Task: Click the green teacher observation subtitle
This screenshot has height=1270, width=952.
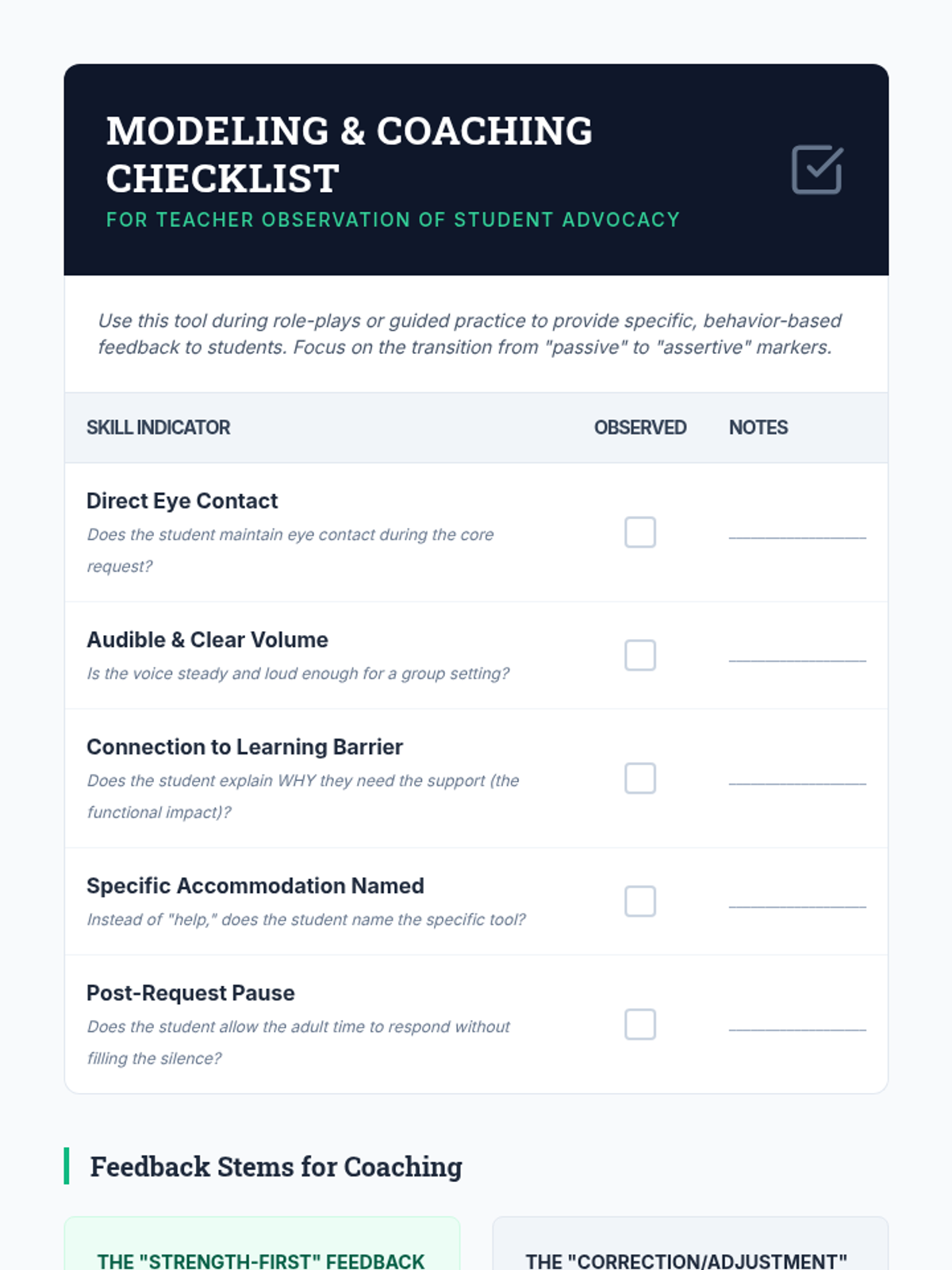Action: click(x=393, y=220)
